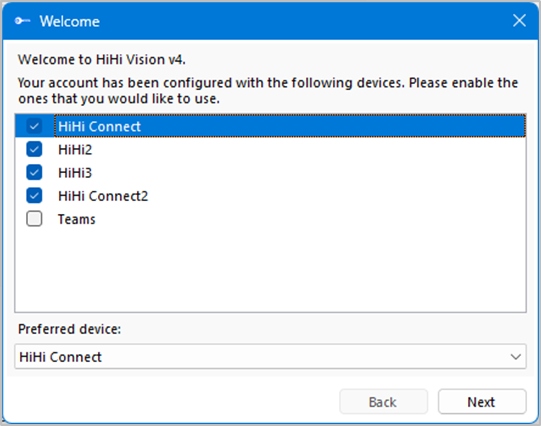Select the Teams list row label
This screenshot has width=541, height=426.
pos(77,219)
